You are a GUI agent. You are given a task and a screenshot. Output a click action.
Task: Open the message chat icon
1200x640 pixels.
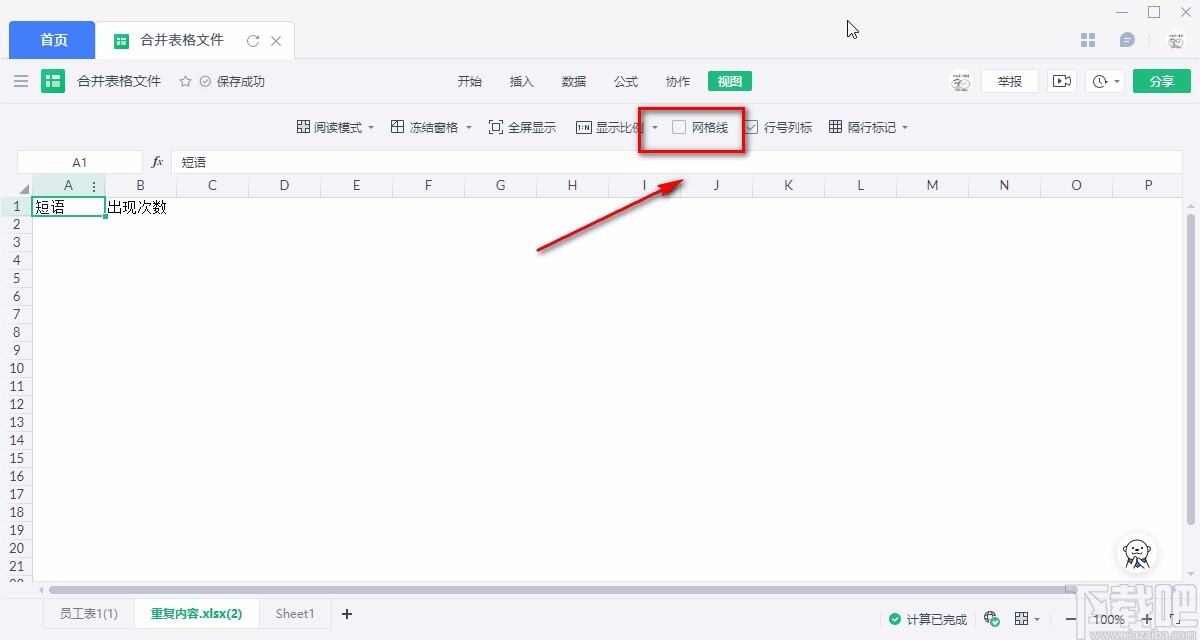tap(1127, 40)
